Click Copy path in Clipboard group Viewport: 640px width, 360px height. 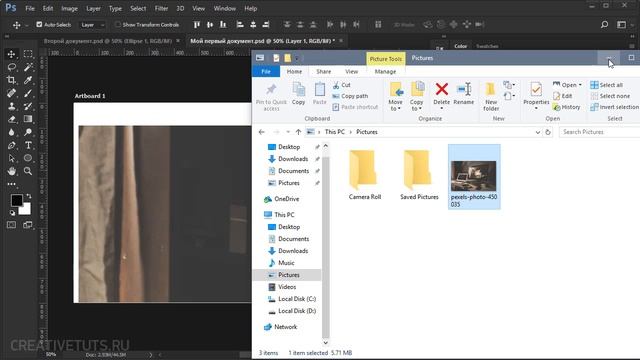pyautogui.click(x=350, y=96)
